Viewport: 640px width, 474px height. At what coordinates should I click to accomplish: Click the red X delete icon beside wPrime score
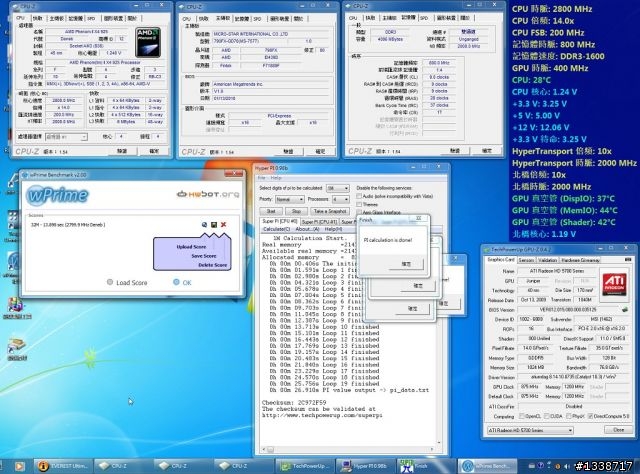(x=223, y=225)
